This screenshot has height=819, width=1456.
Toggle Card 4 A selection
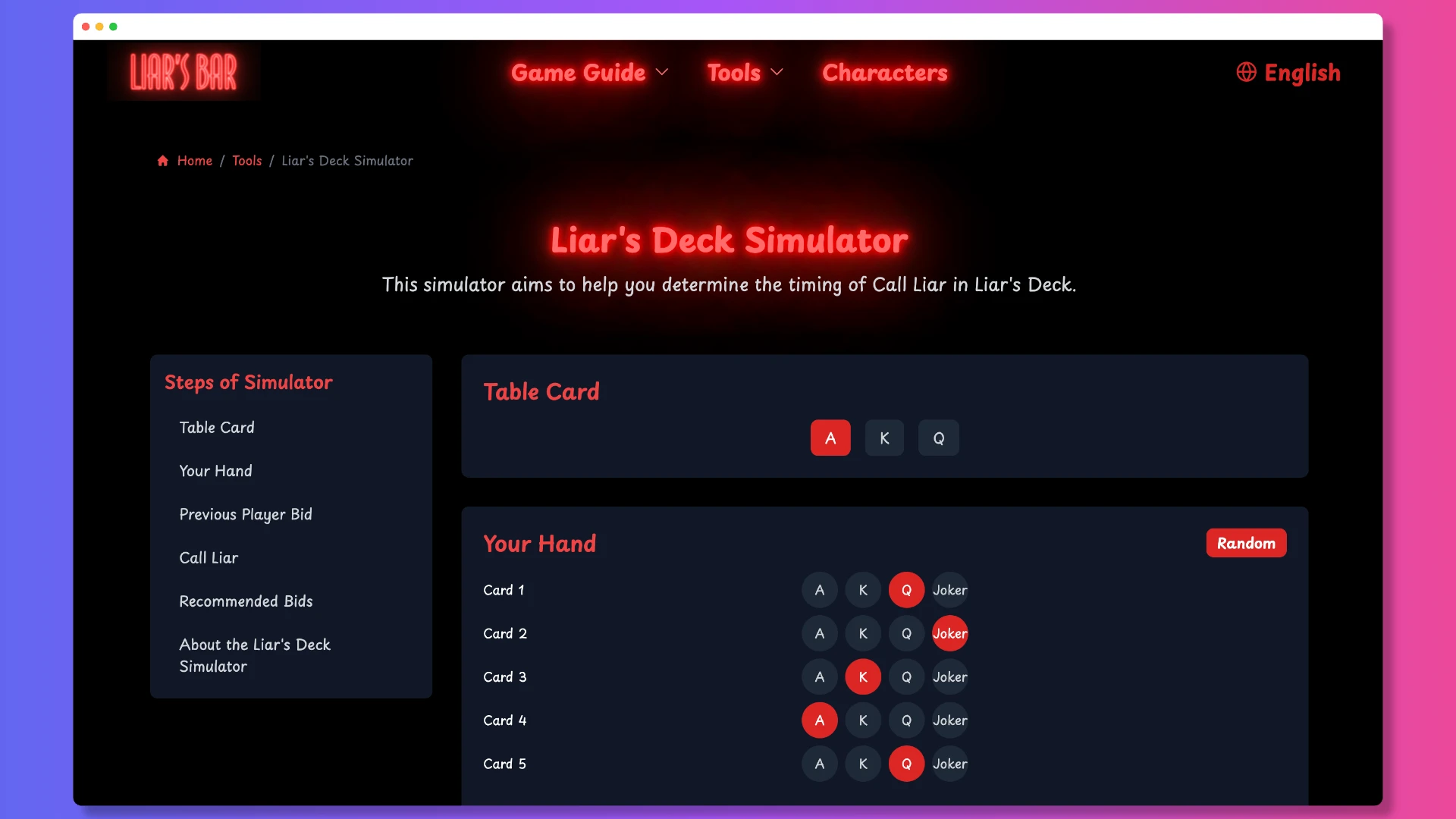coord(819,720)
